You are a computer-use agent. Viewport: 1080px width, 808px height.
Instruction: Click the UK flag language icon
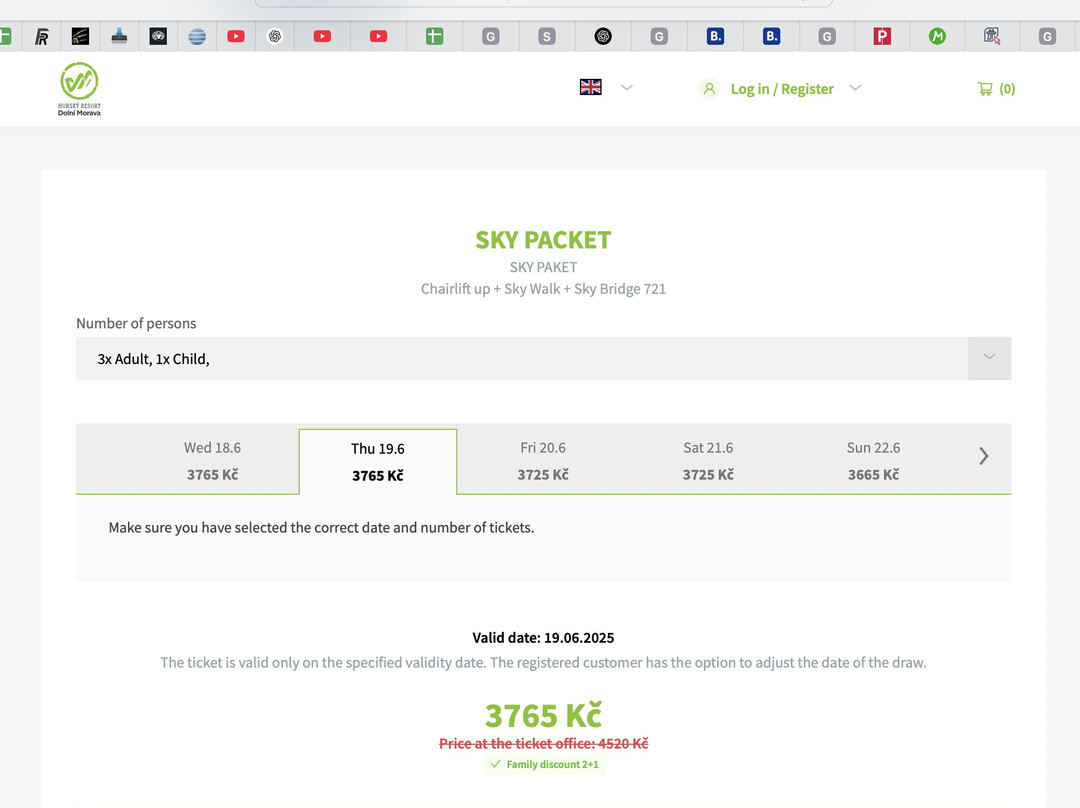[x=591, y=87]
